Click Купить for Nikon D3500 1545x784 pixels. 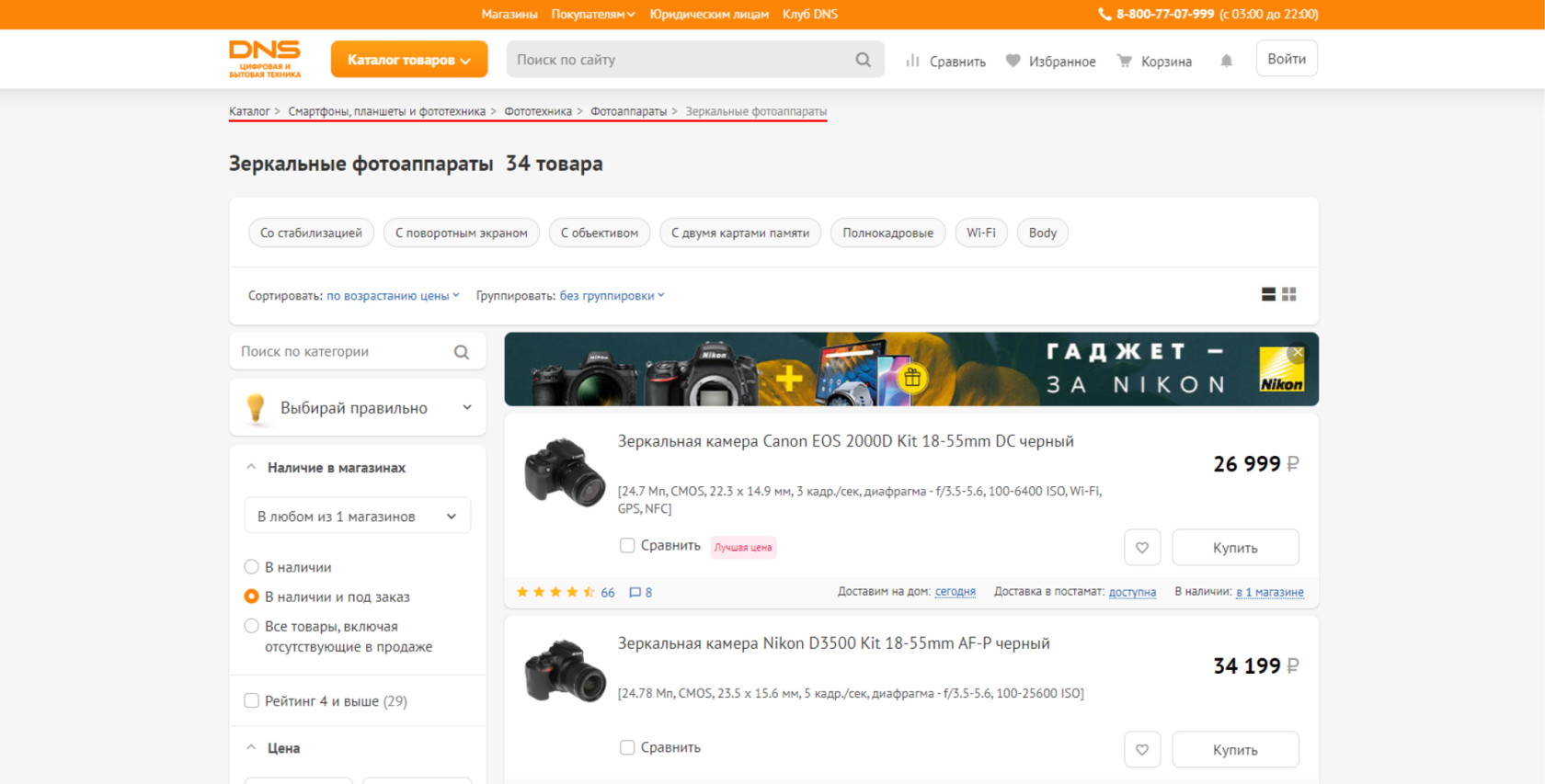1235,750
